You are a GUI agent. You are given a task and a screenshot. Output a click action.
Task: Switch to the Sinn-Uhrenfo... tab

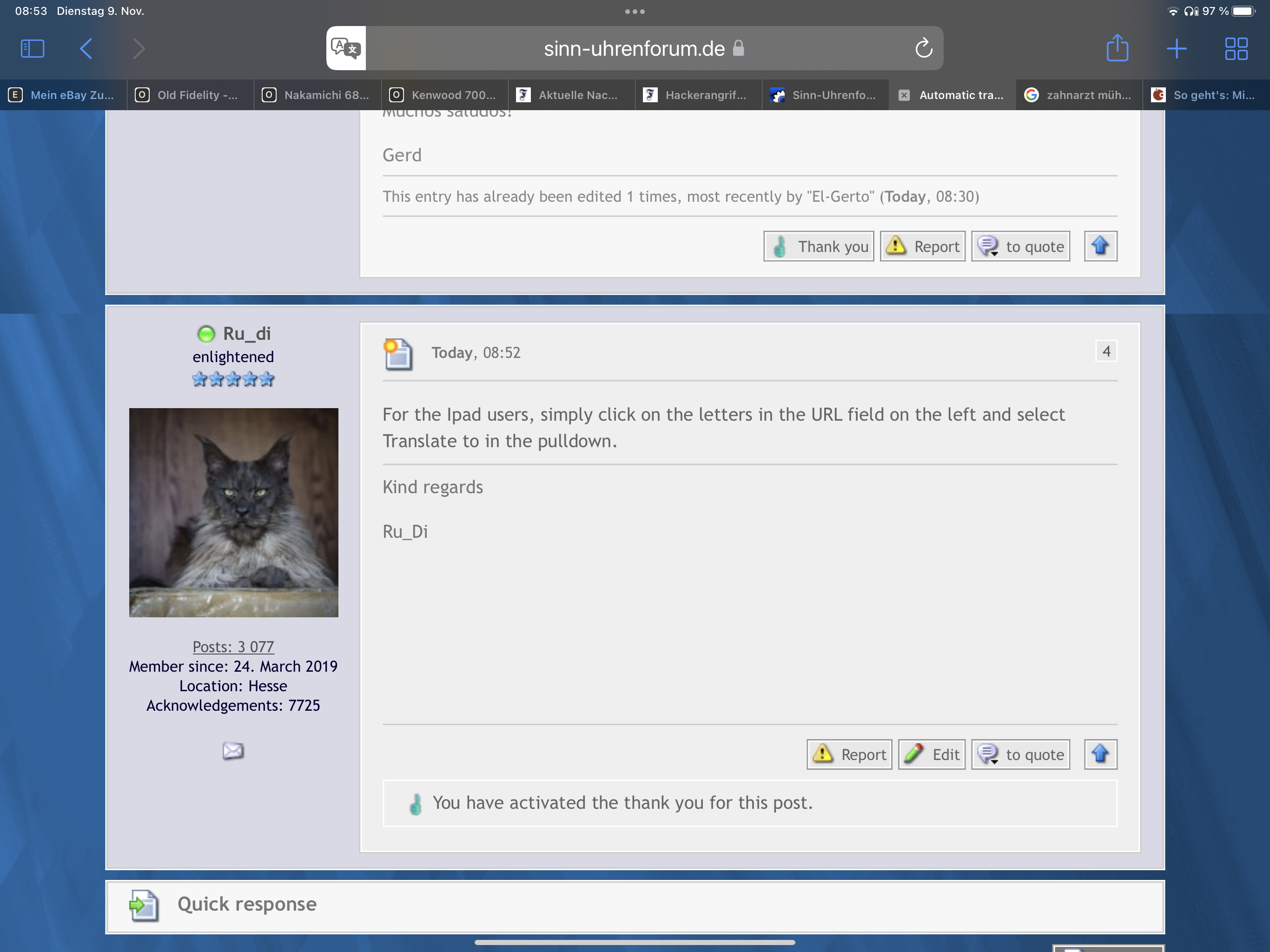coord(825,95)
